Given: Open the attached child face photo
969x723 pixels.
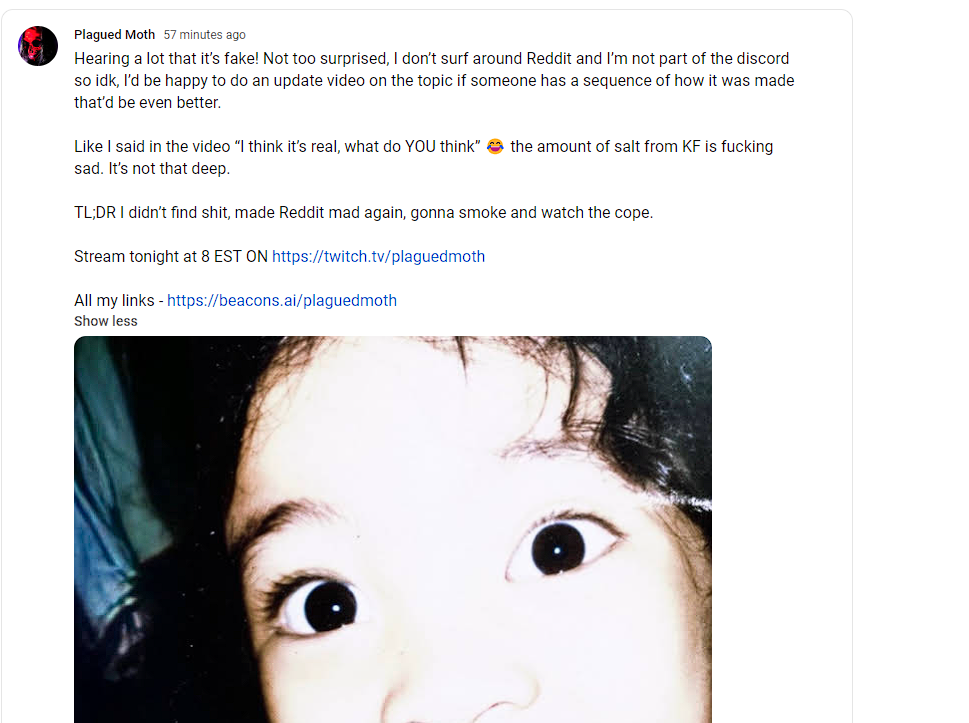Looking at the screenshot, I should [393, 530].
